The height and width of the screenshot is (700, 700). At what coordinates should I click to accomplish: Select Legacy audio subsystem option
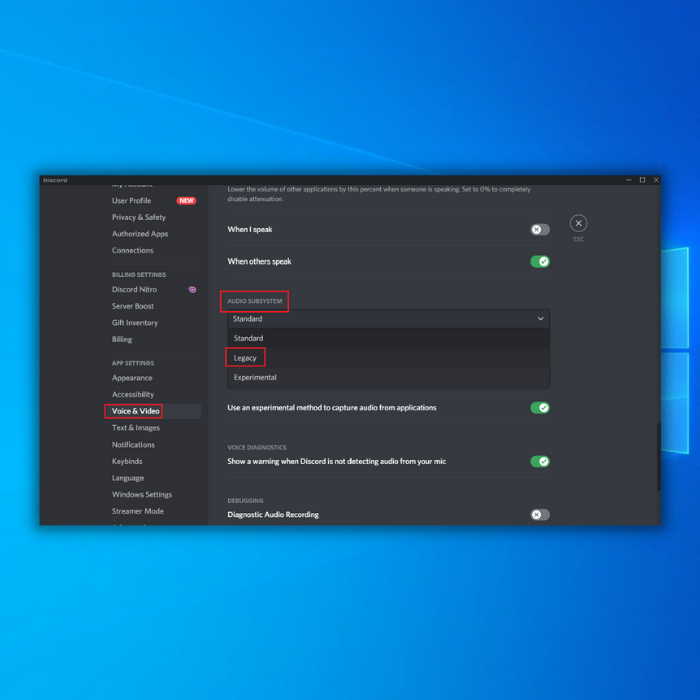(x=388, y=358)
